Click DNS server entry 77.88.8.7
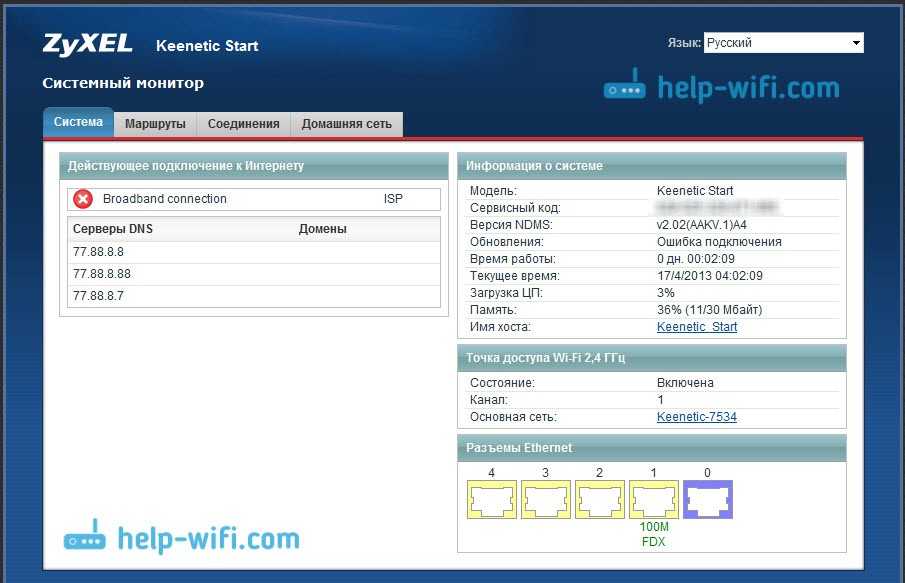Viewport: 905px width, 583px height. [98, 296]
